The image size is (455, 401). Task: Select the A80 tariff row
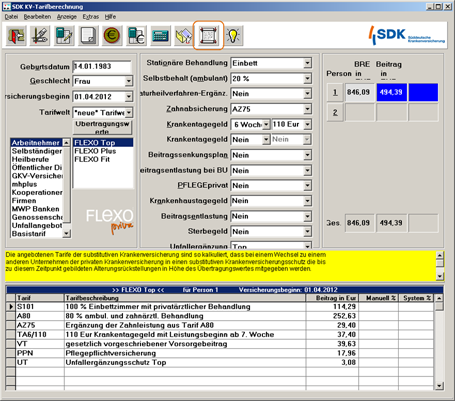tap(221, 316)
